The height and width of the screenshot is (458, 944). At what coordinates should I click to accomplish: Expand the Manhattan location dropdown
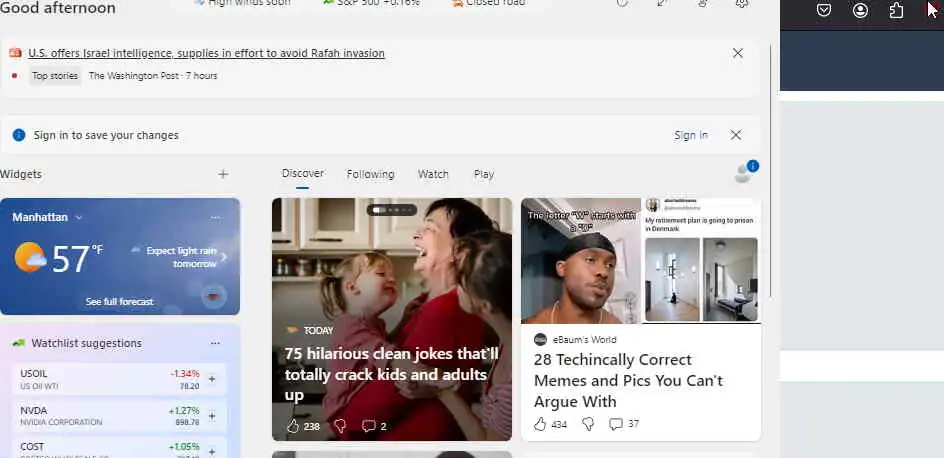pyautogui.click(x=78, y=217)
